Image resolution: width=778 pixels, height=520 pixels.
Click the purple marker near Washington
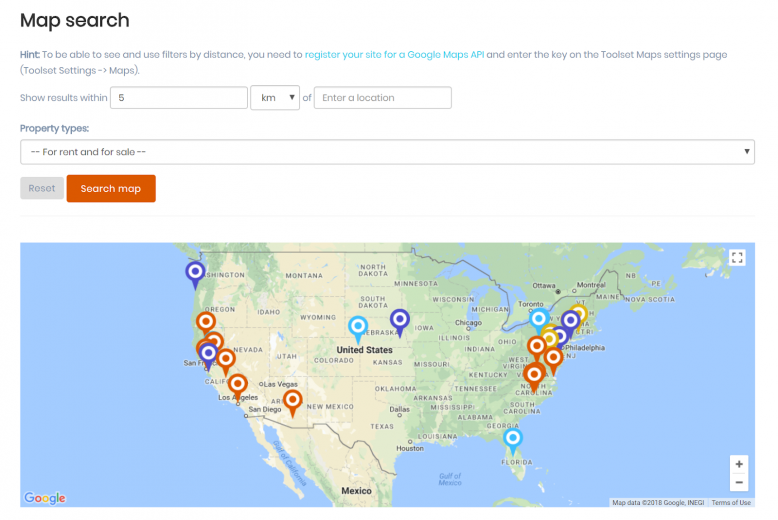pos(195,275)
